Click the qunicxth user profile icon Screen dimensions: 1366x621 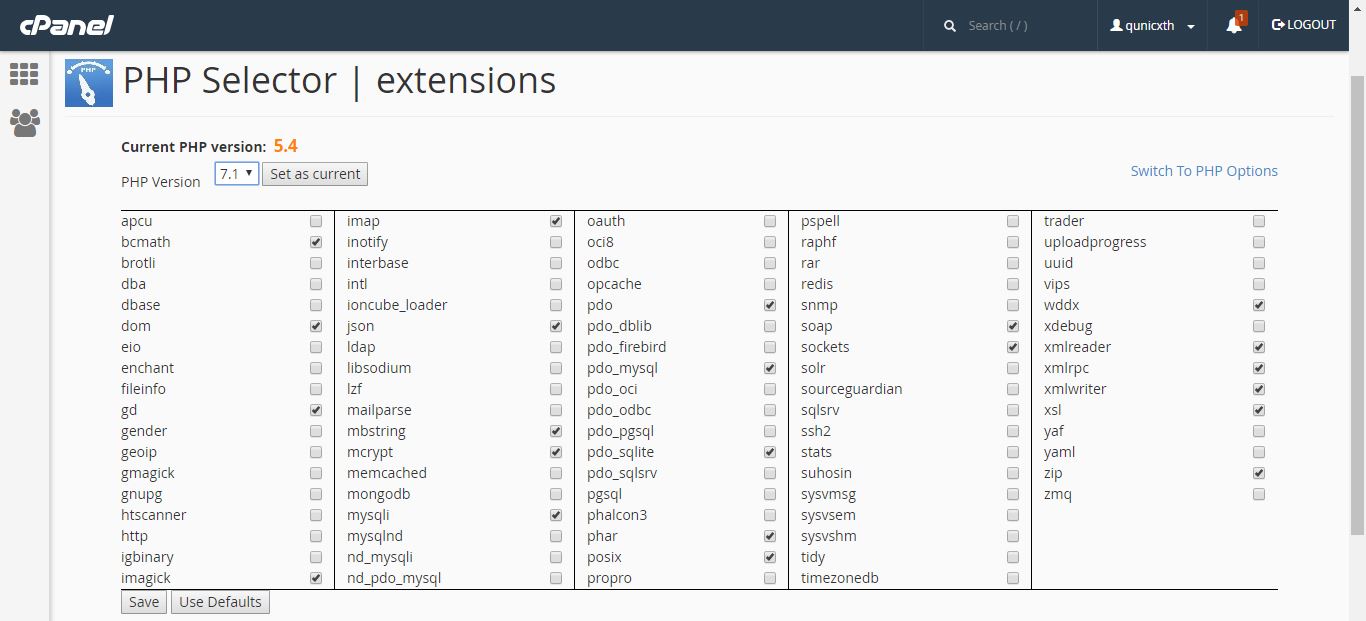[1116, 26]
